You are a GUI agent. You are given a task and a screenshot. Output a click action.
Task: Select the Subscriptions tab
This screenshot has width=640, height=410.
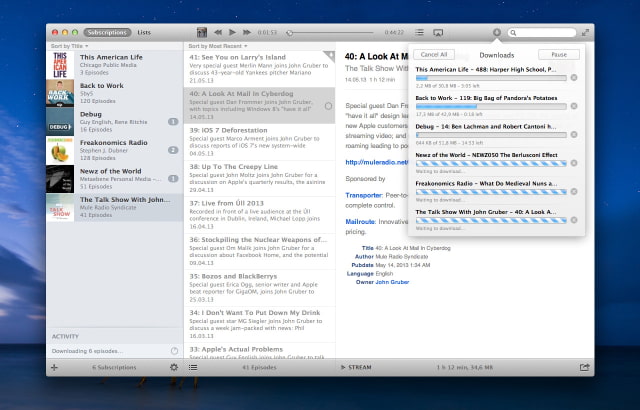coord(106,33)
